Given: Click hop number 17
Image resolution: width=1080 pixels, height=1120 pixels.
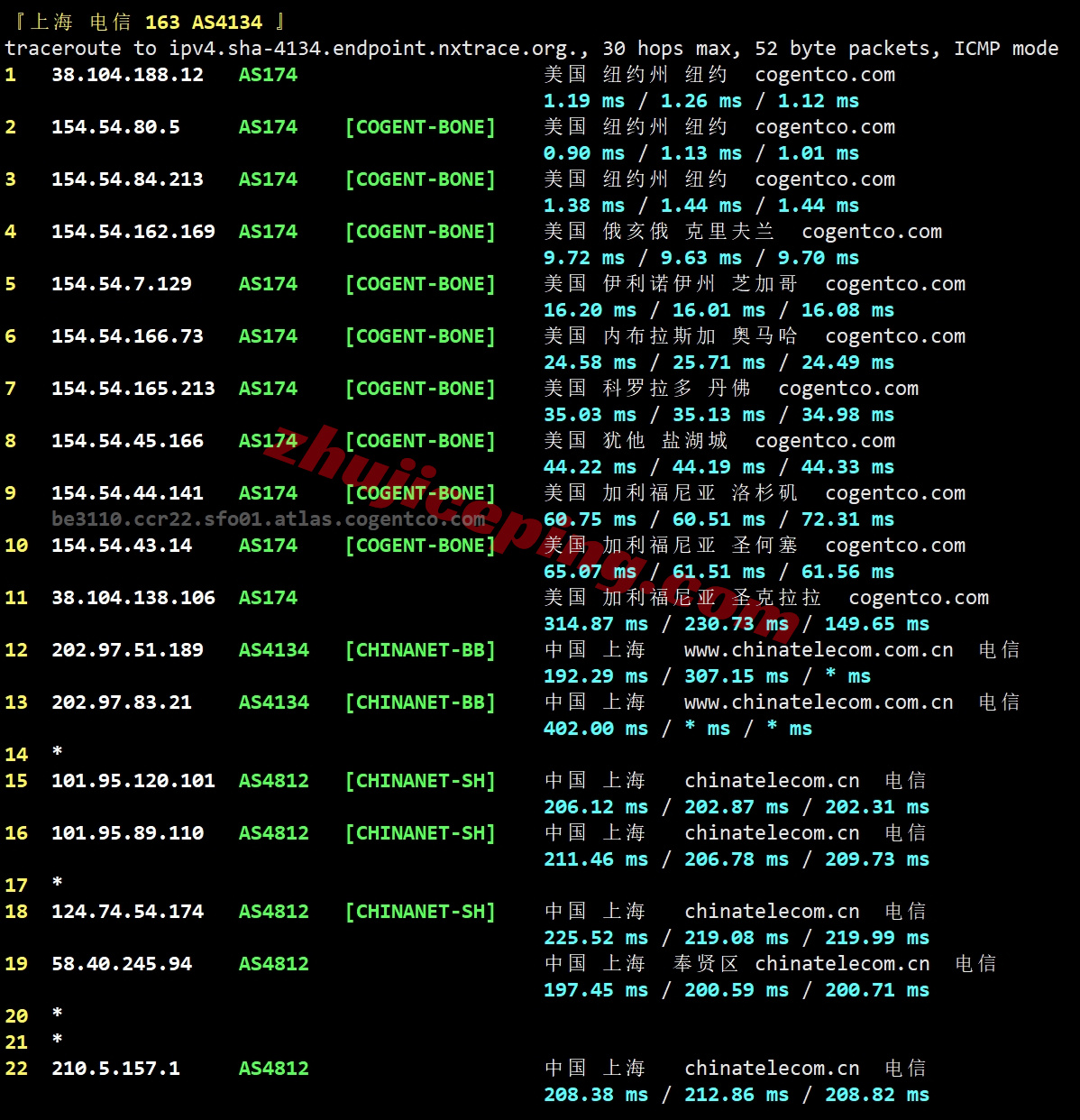Looking at the screenshot, I should click(x=16, y=886).
